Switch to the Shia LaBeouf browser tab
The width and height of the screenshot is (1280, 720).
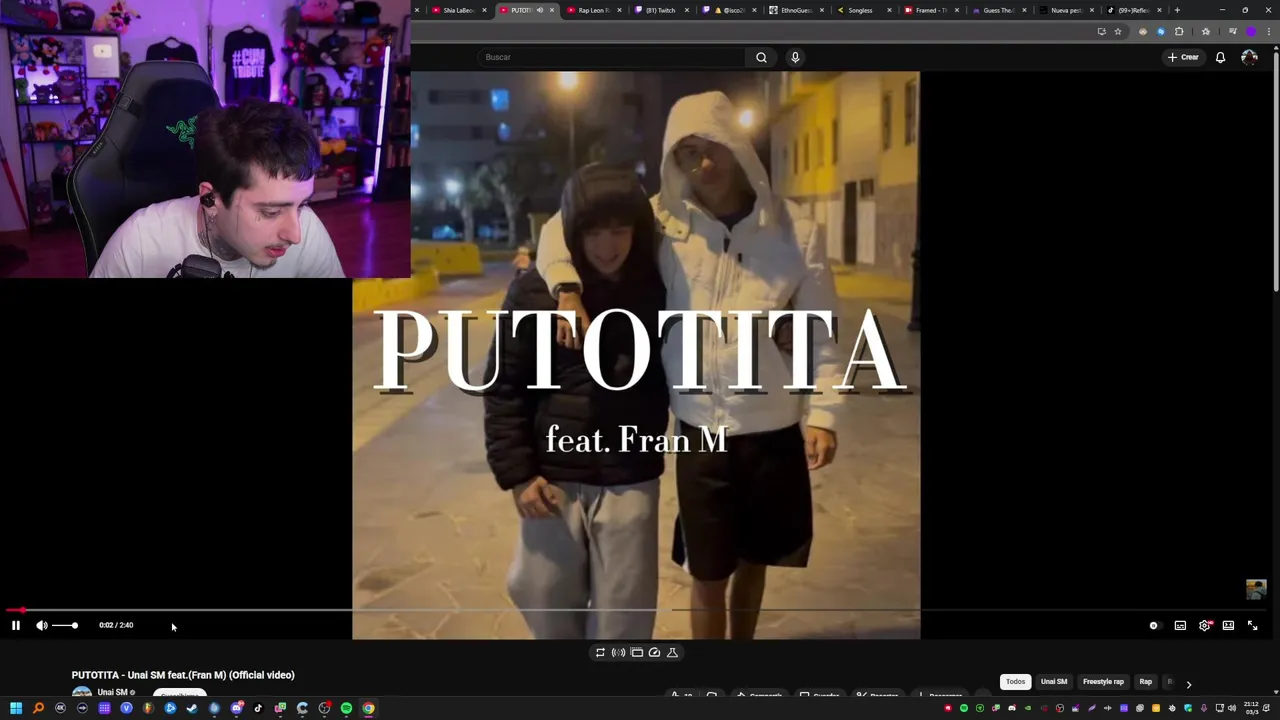pos(458,10)
